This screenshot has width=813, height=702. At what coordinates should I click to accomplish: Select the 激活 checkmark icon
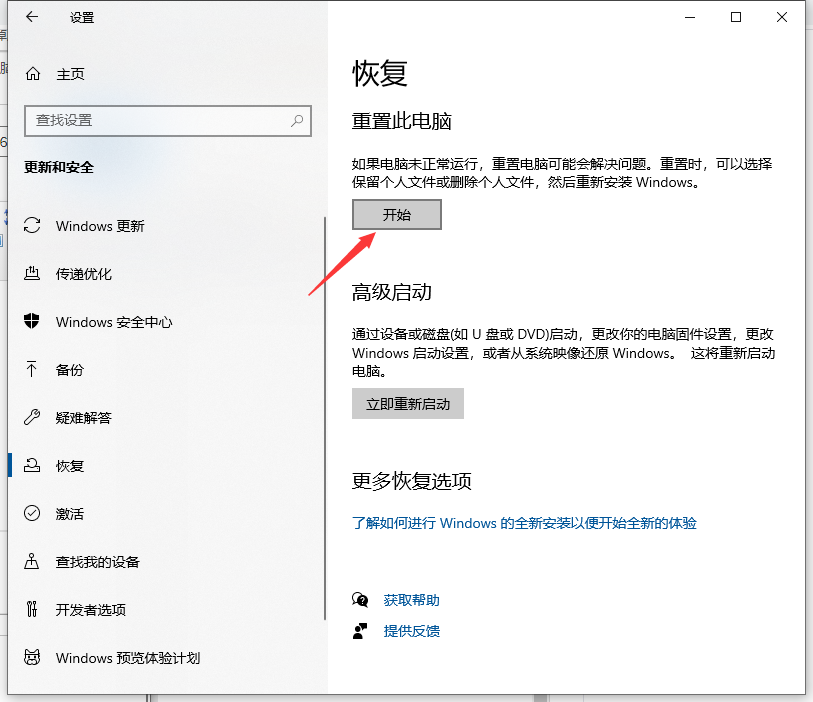[33, 514]
